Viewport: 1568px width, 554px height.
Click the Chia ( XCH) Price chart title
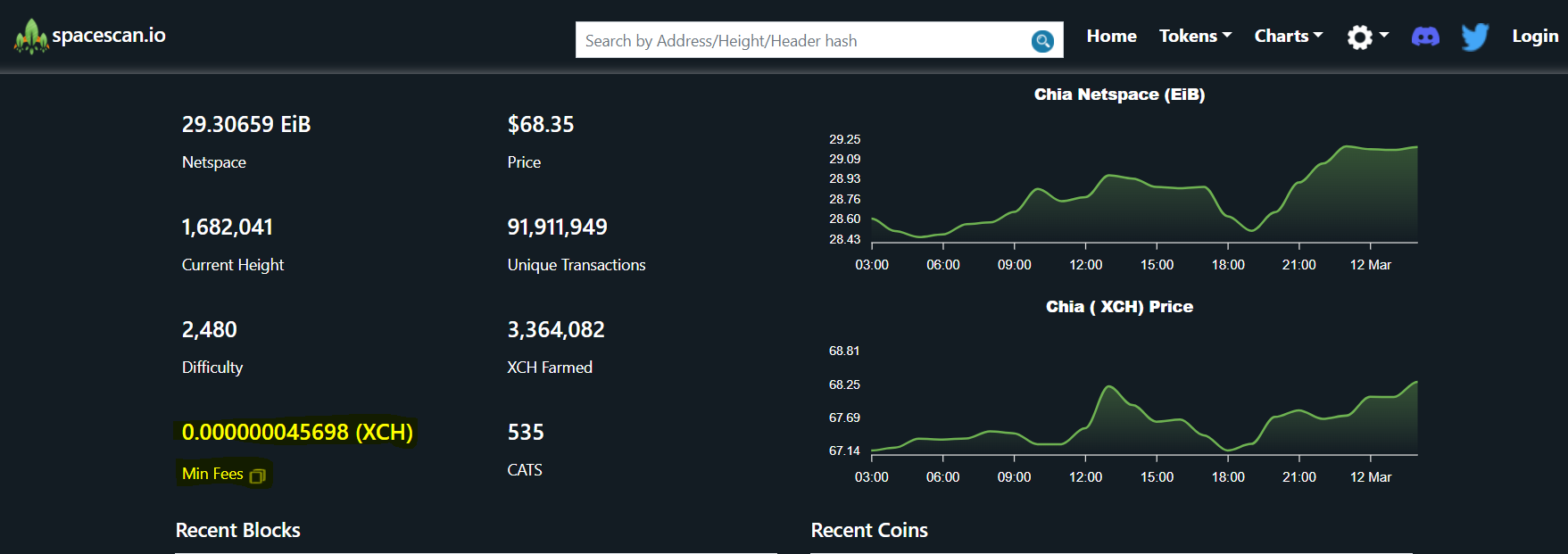click(1119, 307)
